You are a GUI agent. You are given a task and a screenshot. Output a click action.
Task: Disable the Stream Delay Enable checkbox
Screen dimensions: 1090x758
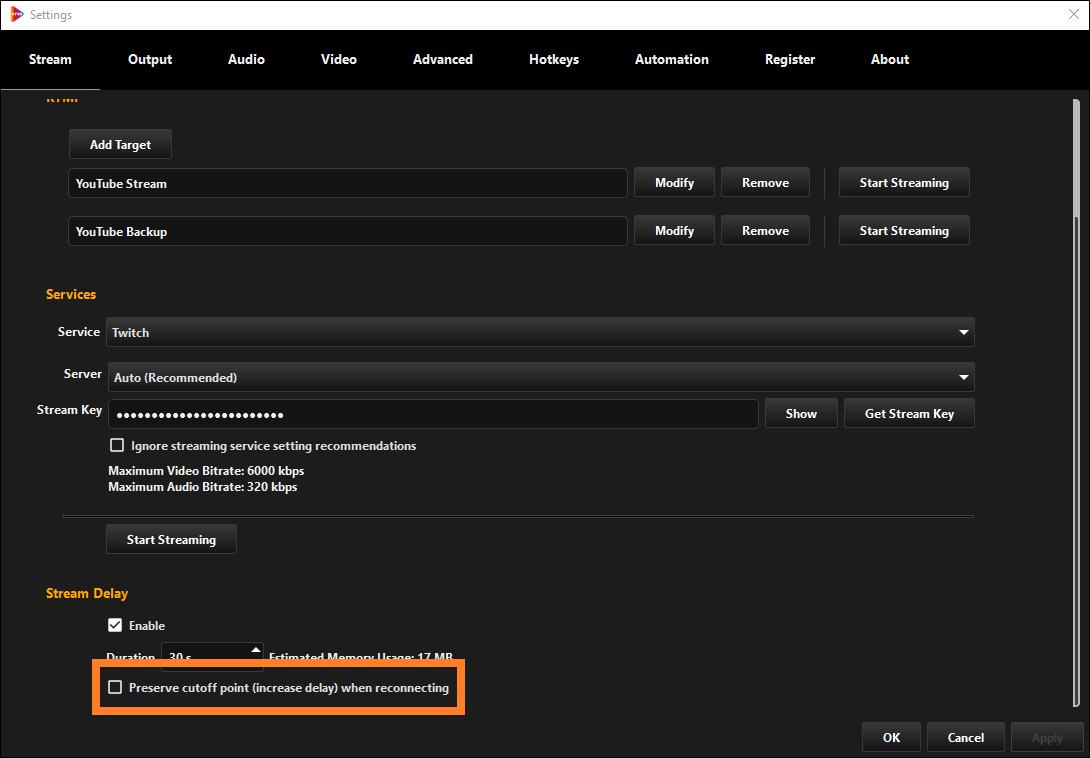click(115, 625)
